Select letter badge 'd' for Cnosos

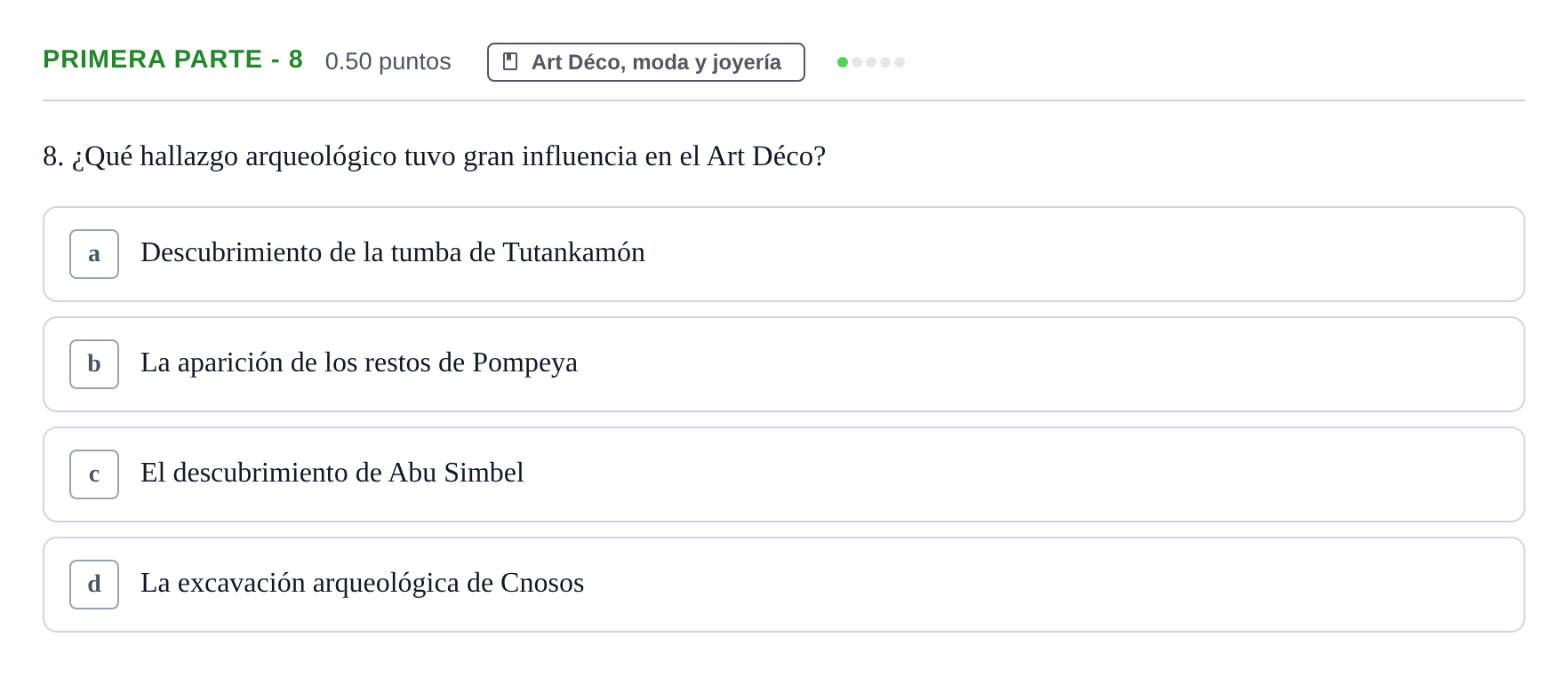pyautogui.click(x=94, y=585)
